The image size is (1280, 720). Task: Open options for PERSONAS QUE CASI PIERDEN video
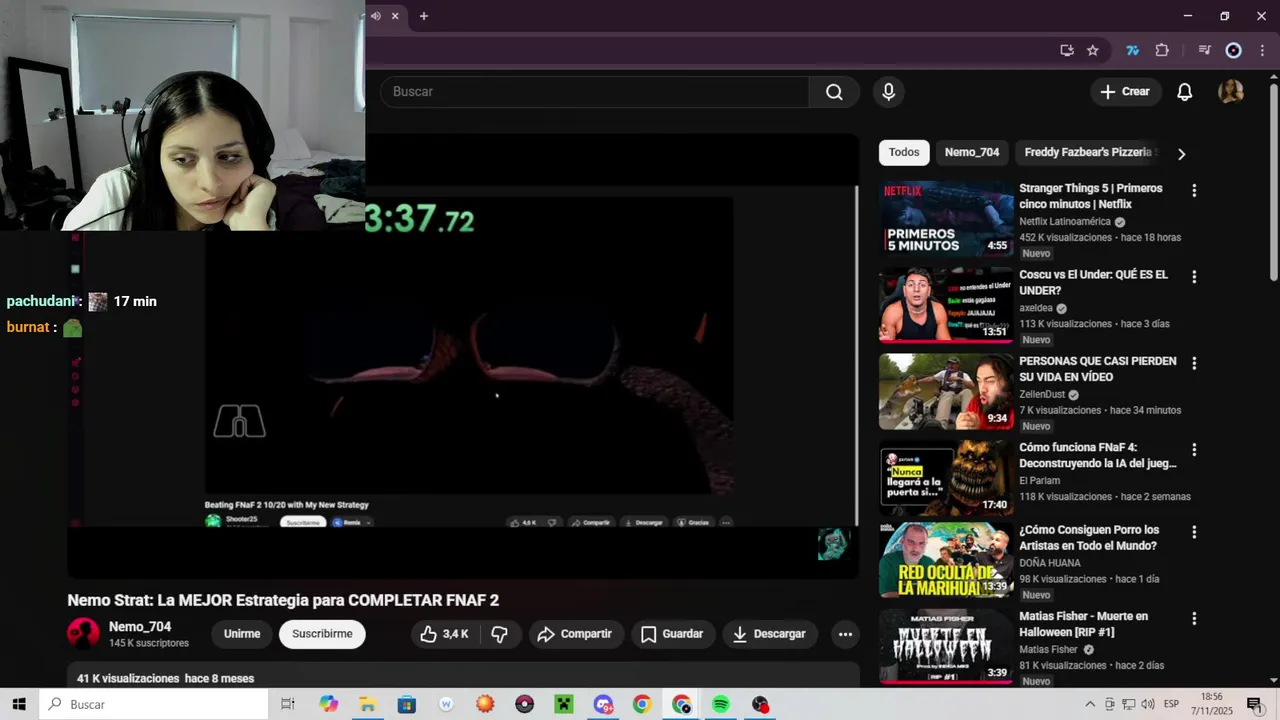(x=1193, y=363)
